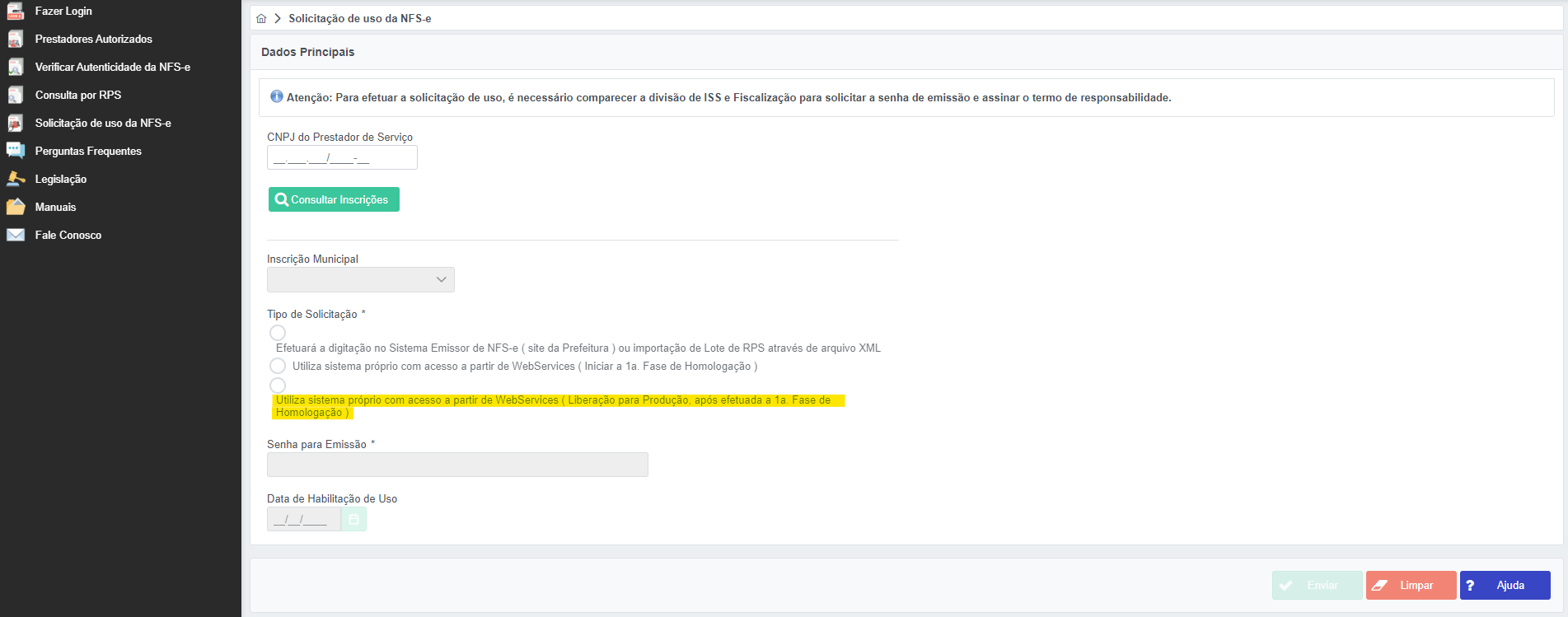Click the Fazer Login sidebar icon
This screenshot has width=1568, height=617.
(x=16, y=12)
